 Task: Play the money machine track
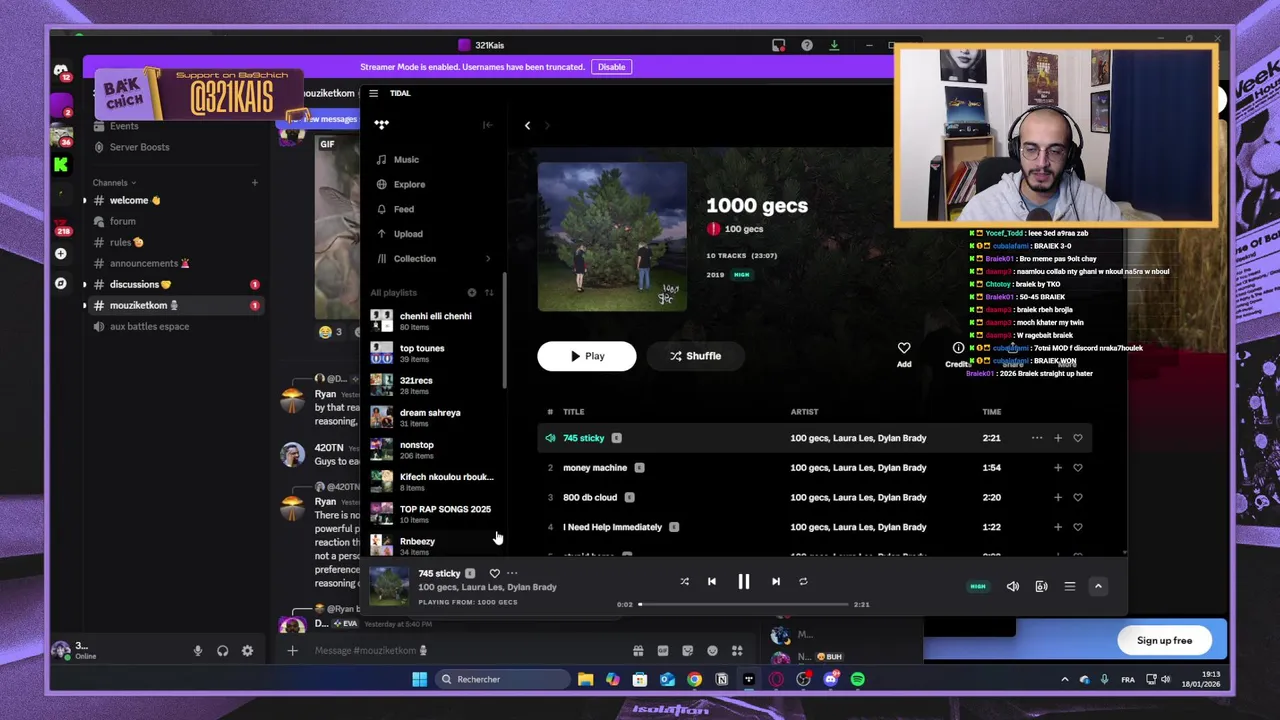[x=595, y=468]
